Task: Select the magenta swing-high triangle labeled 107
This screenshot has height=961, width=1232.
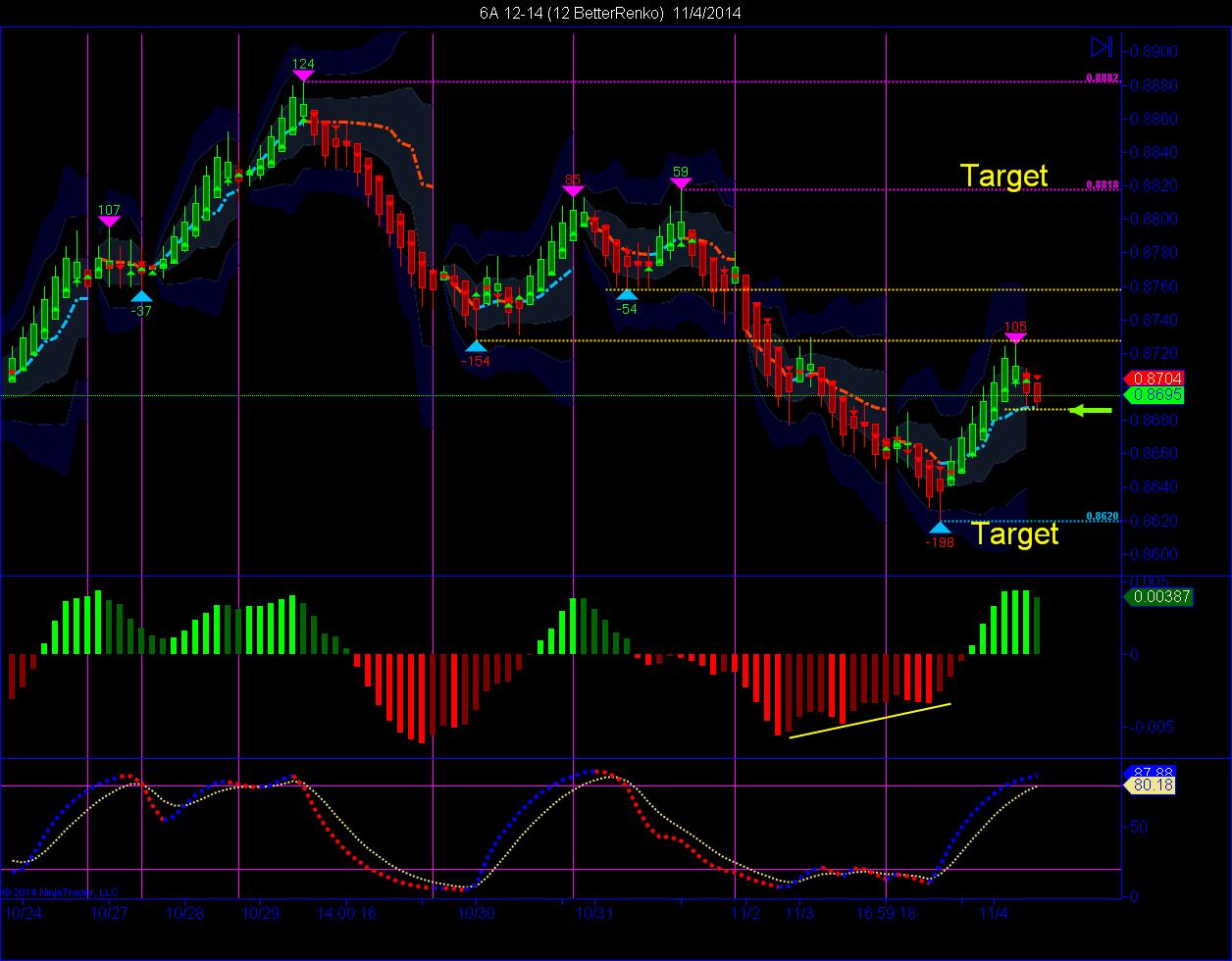Action: point(109,222)
